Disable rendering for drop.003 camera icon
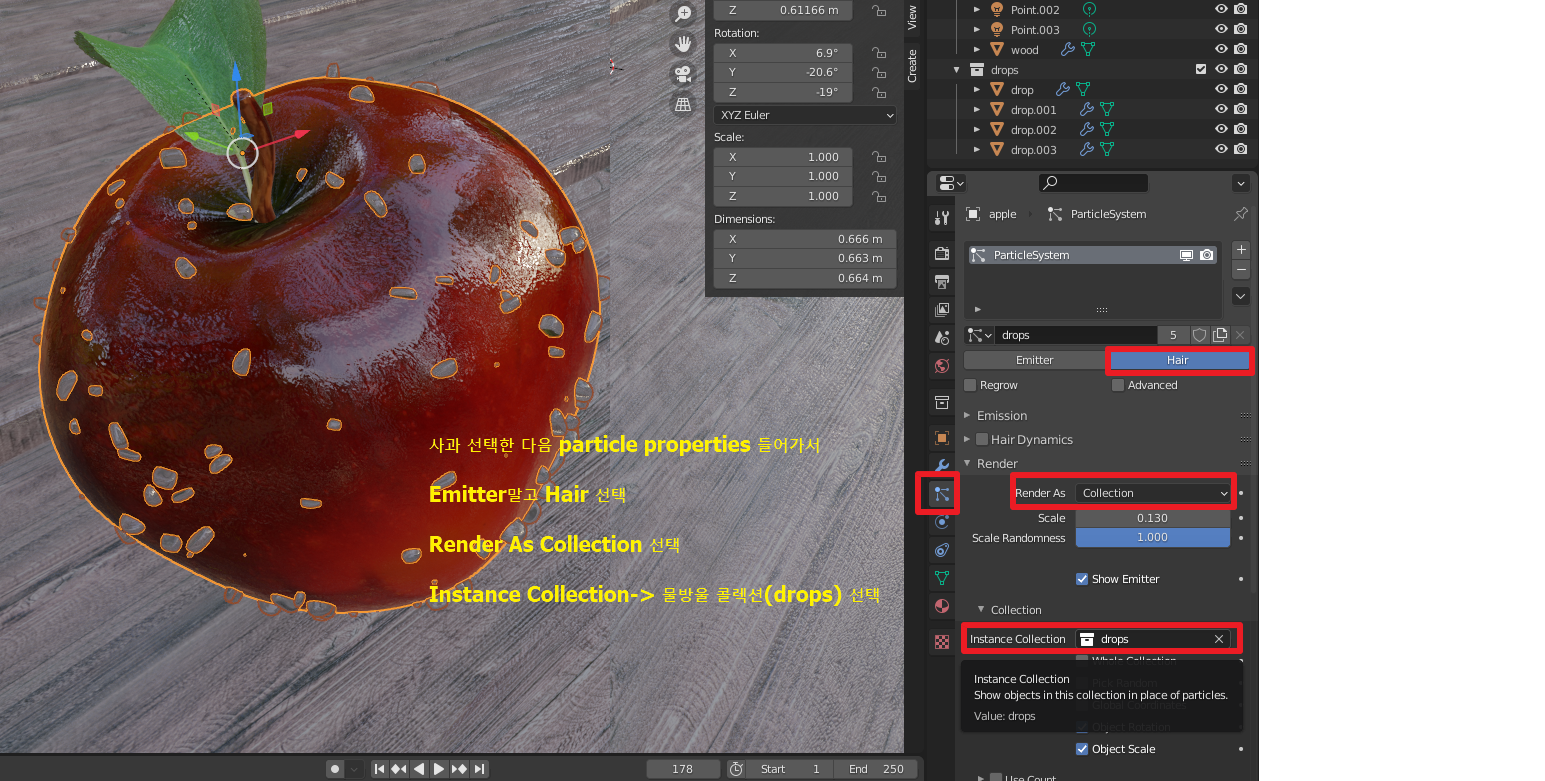 point(1241,149)
